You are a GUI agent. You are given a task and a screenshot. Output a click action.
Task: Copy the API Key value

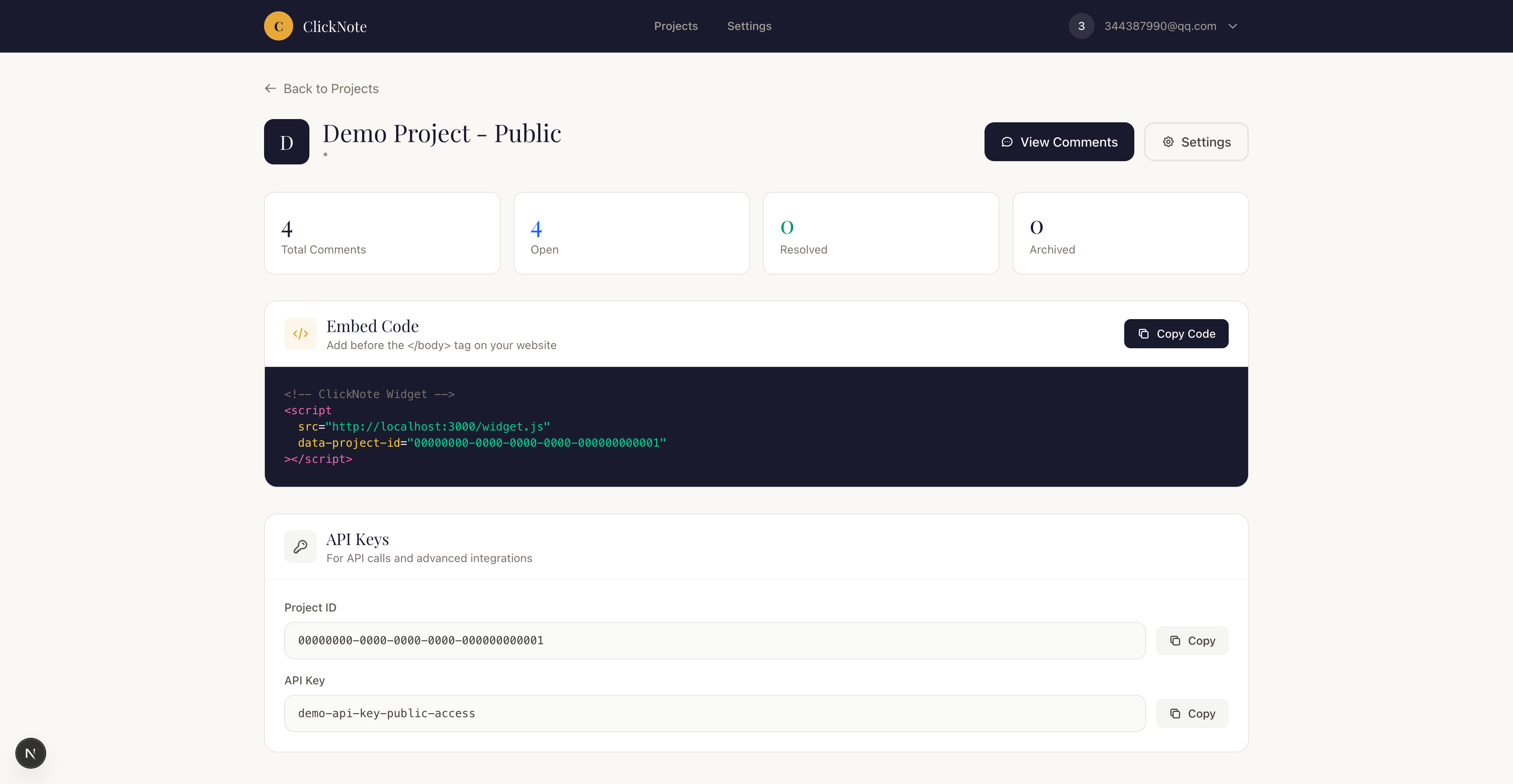[x=1192, y=714]
